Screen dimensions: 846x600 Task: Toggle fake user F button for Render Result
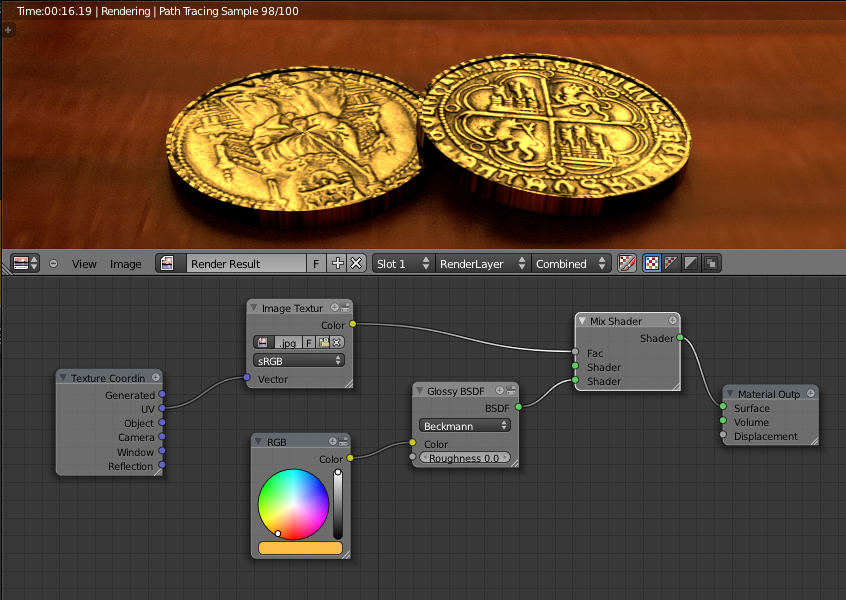[x=316, y=263]
